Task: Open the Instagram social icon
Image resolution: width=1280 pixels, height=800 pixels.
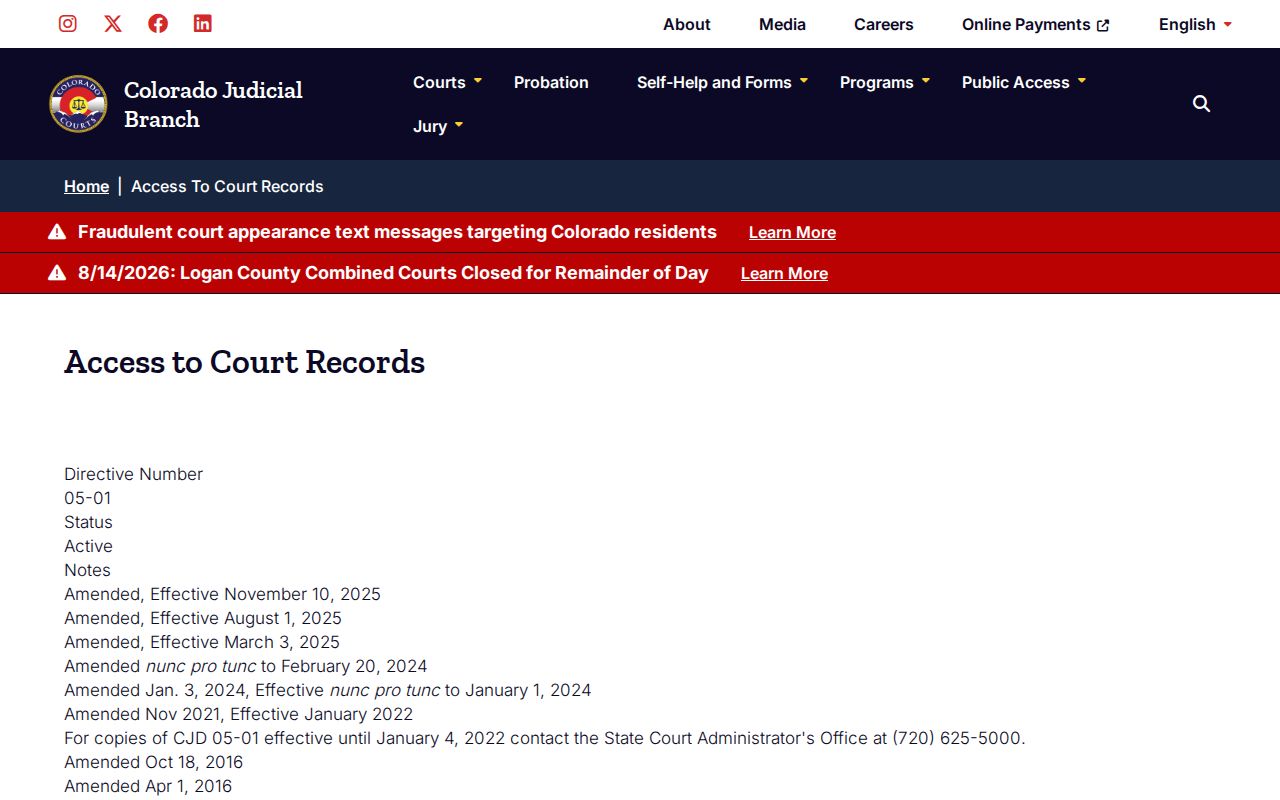Action: (x=68, y=23)
